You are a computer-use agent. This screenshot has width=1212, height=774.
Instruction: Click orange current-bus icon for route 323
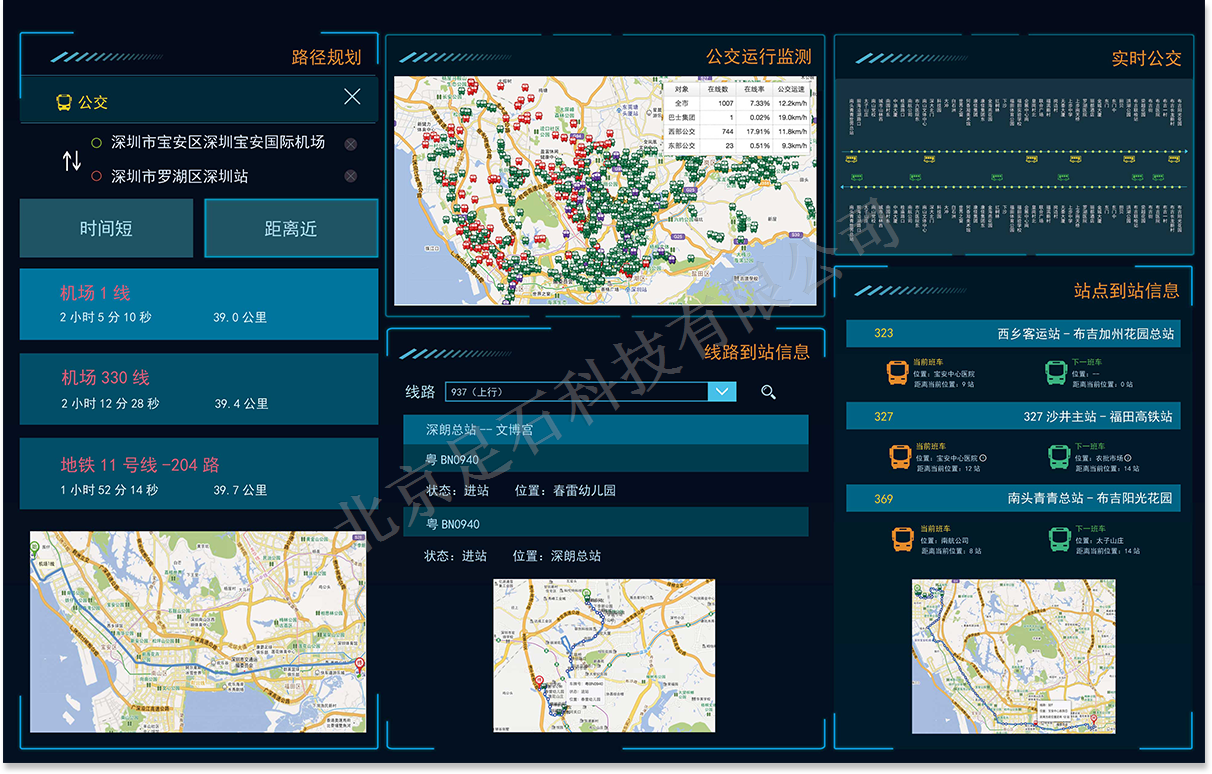coord(898,373)
